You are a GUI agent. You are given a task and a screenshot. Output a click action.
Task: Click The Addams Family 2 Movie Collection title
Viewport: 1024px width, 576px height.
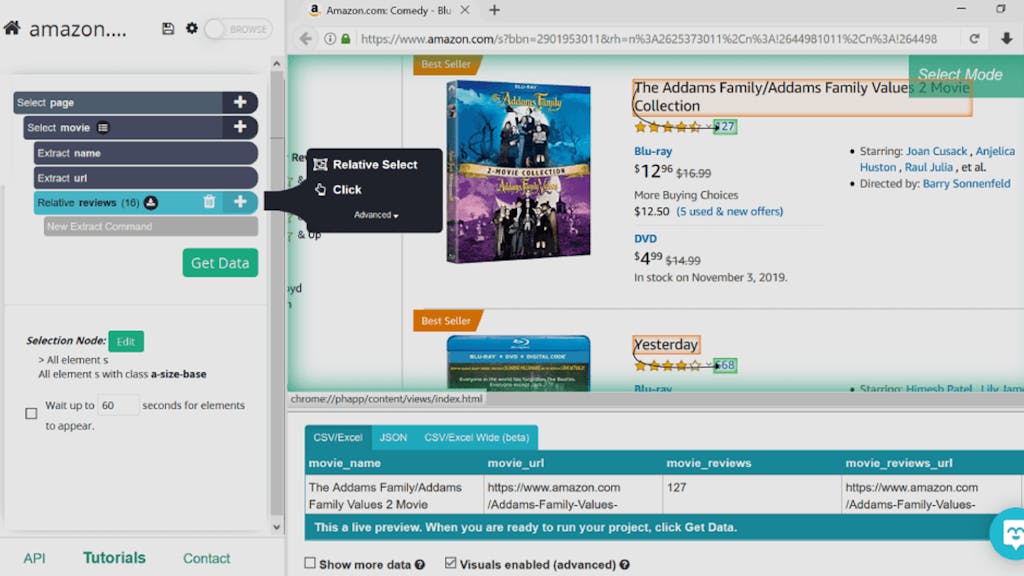click(802, 97)
